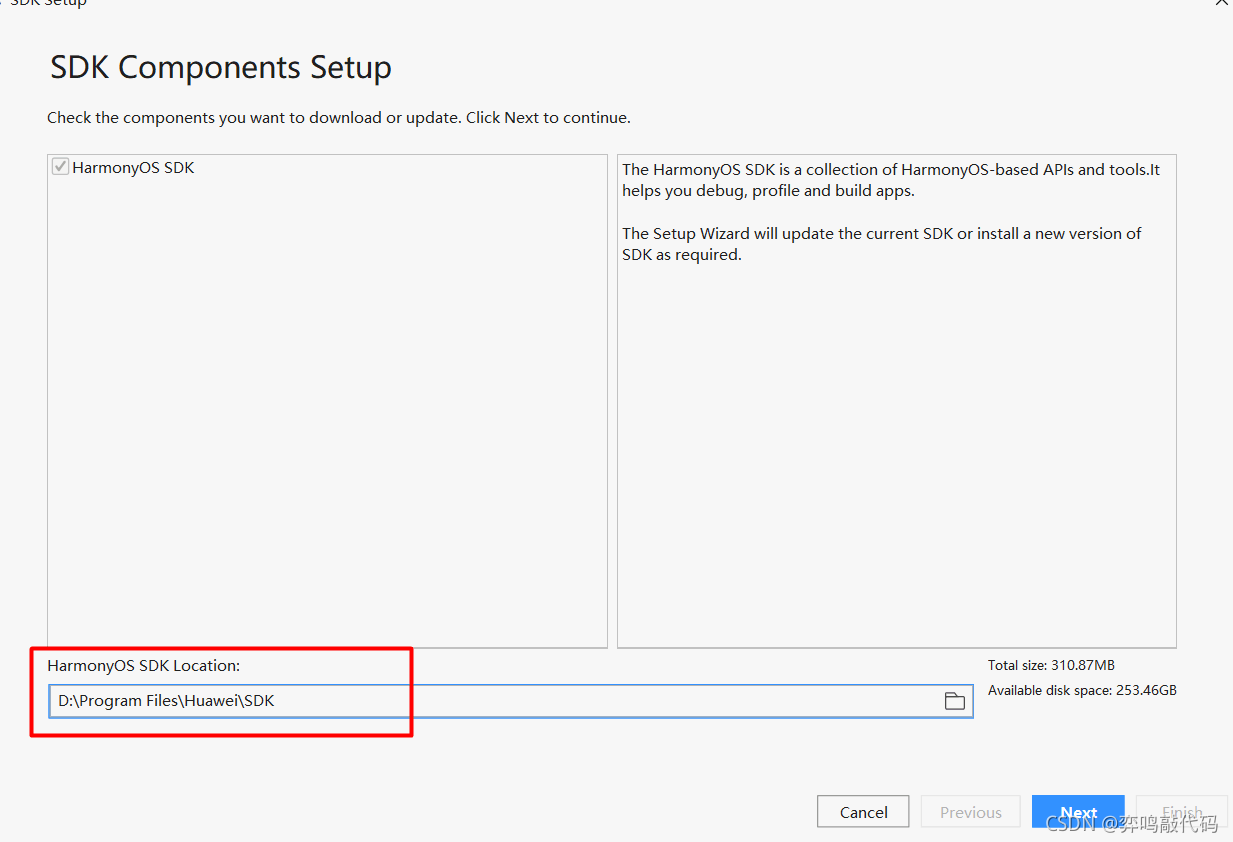
Task: Click the 'Total size: 310.87MB' text
Action: click(x=1051, y=665)
